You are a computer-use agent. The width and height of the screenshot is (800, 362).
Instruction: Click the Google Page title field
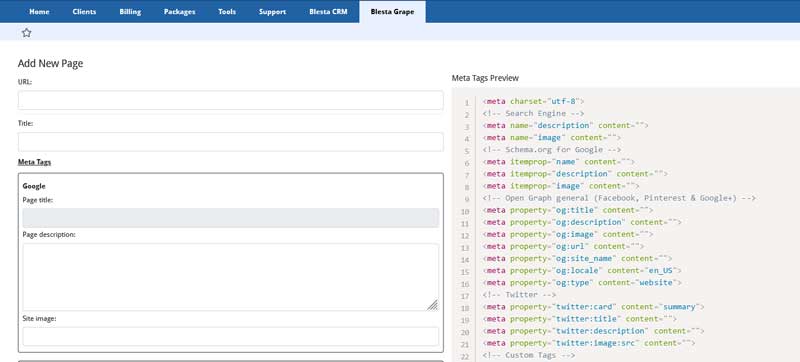[231, 218]
